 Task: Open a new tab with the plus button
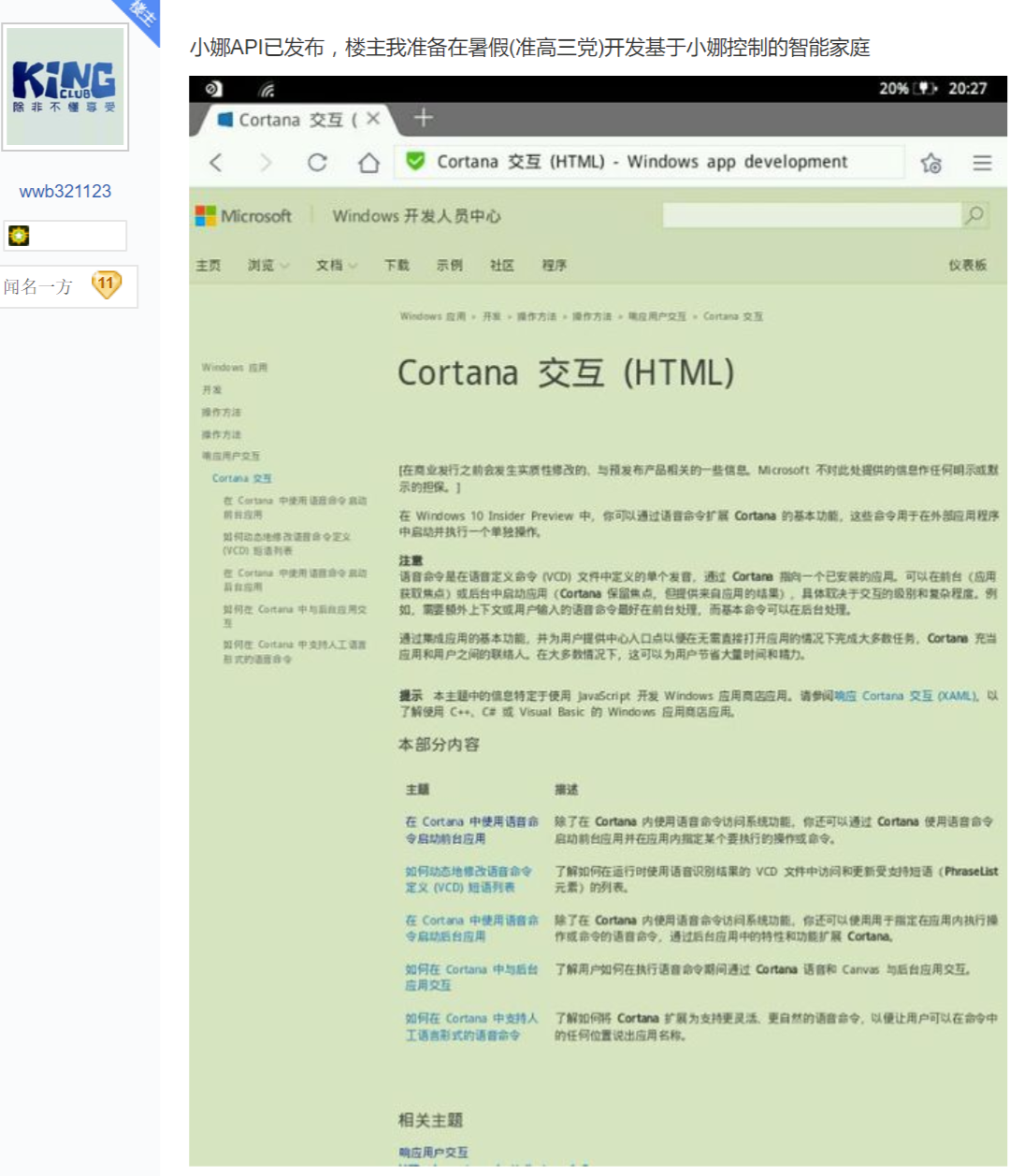pos(424,117)
